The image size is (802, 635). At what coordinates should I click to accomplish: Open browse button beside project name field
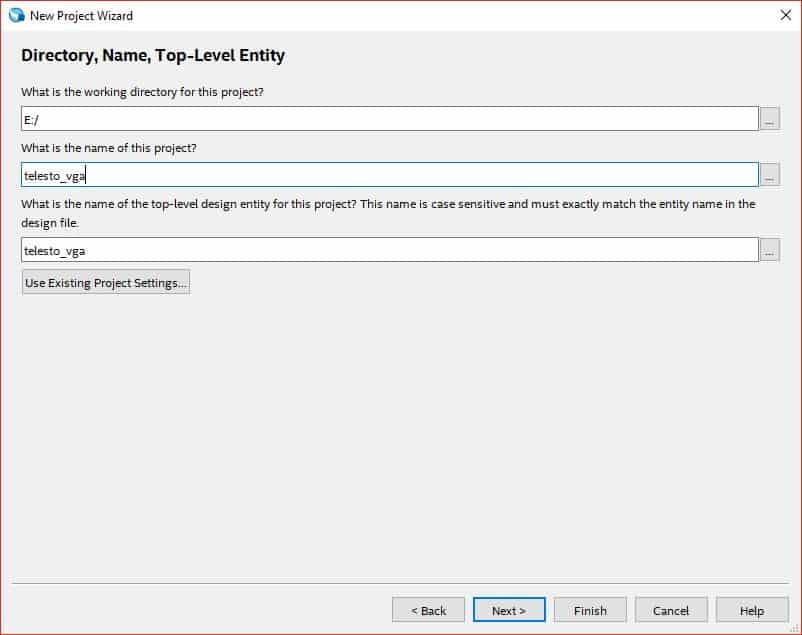point(769,175)
